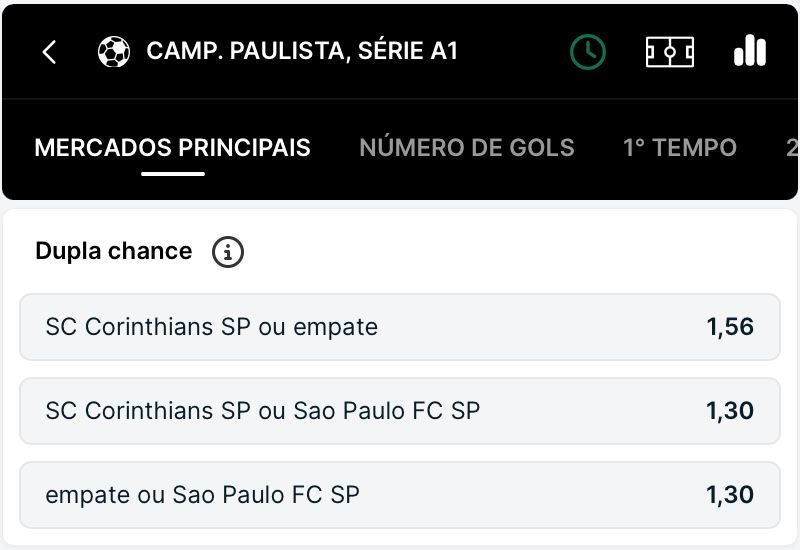Viewport: 800px width, 550px height.
Task: Click the Dupla chance market heading
Action: (114, 251)
